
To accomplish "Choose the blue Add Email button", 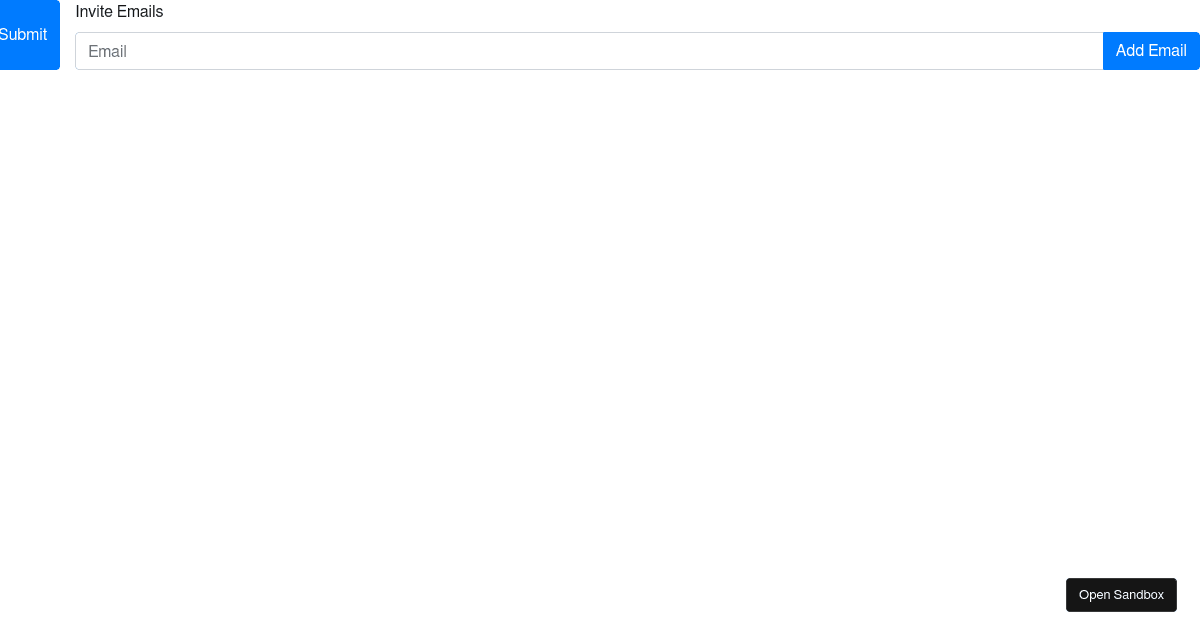I will click(x=1151, y=51).
